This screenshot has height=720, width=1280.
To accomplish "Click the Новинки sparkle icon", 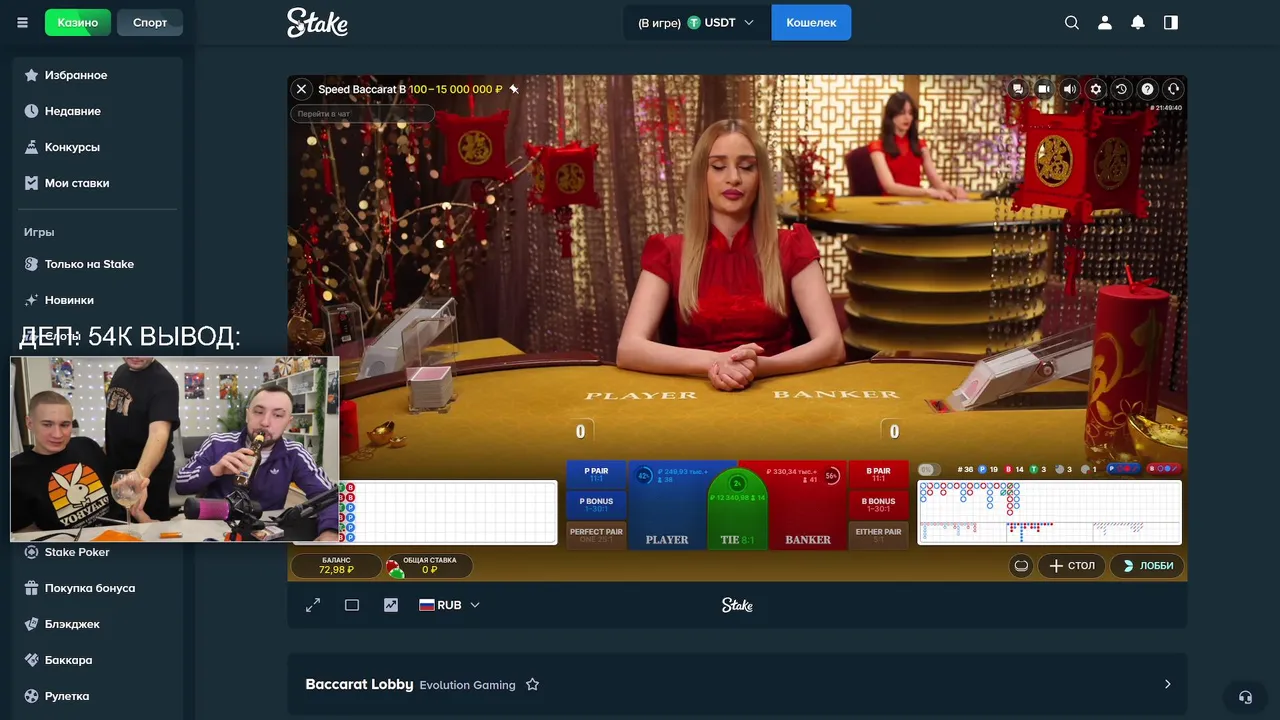I will [31, 300].
